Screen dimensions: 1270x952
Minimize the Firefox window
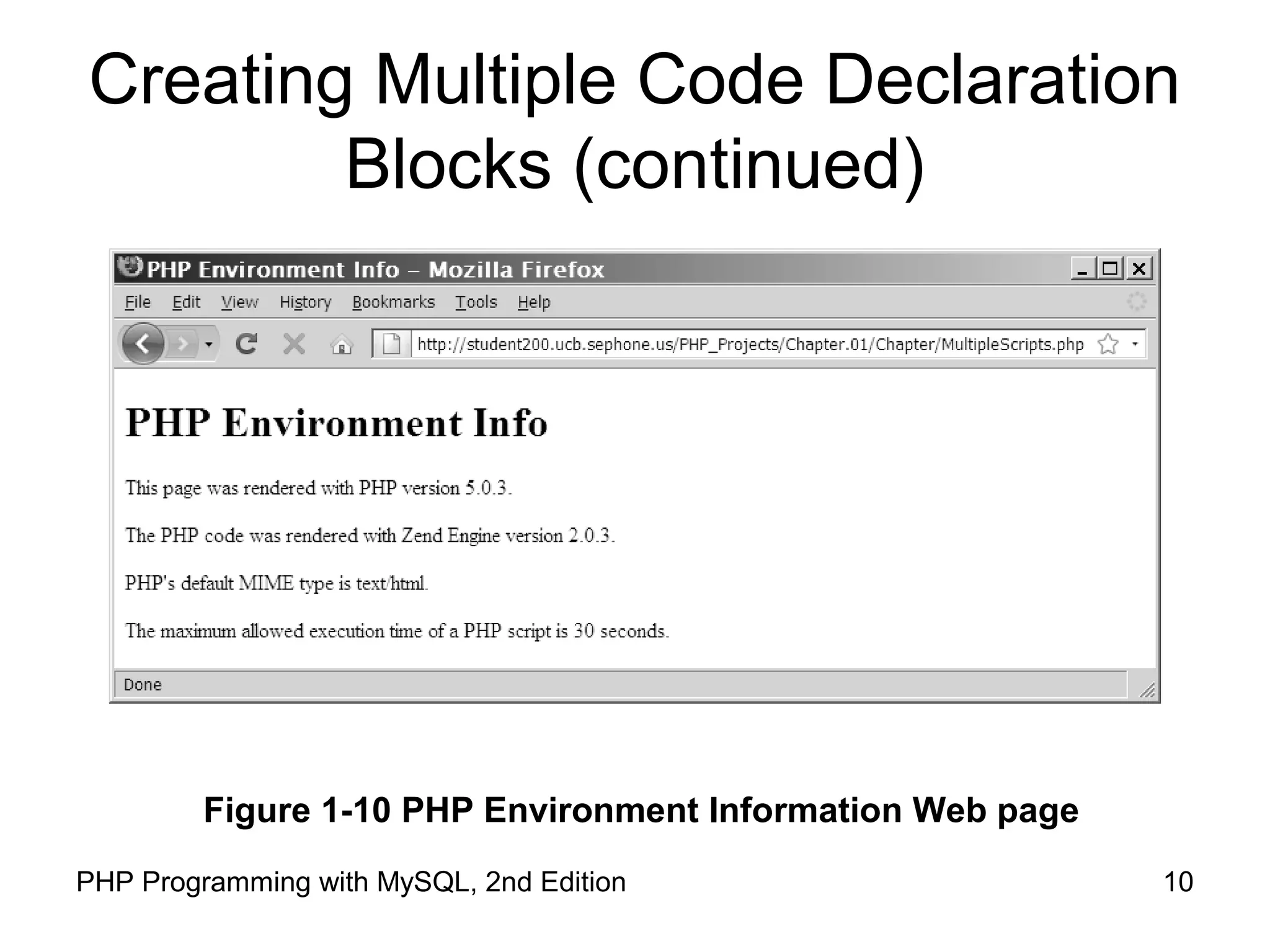[x=1083, y=269]
